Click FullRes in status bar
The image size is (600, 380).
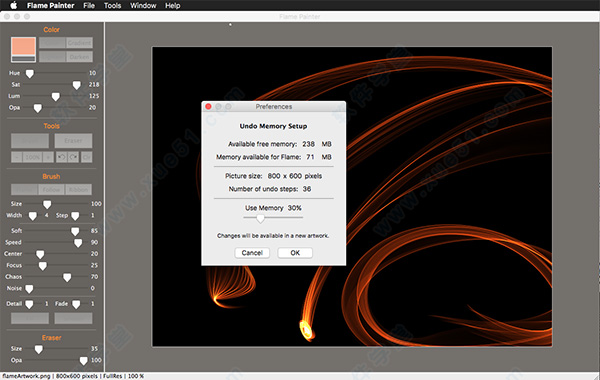tap(113, 376)
